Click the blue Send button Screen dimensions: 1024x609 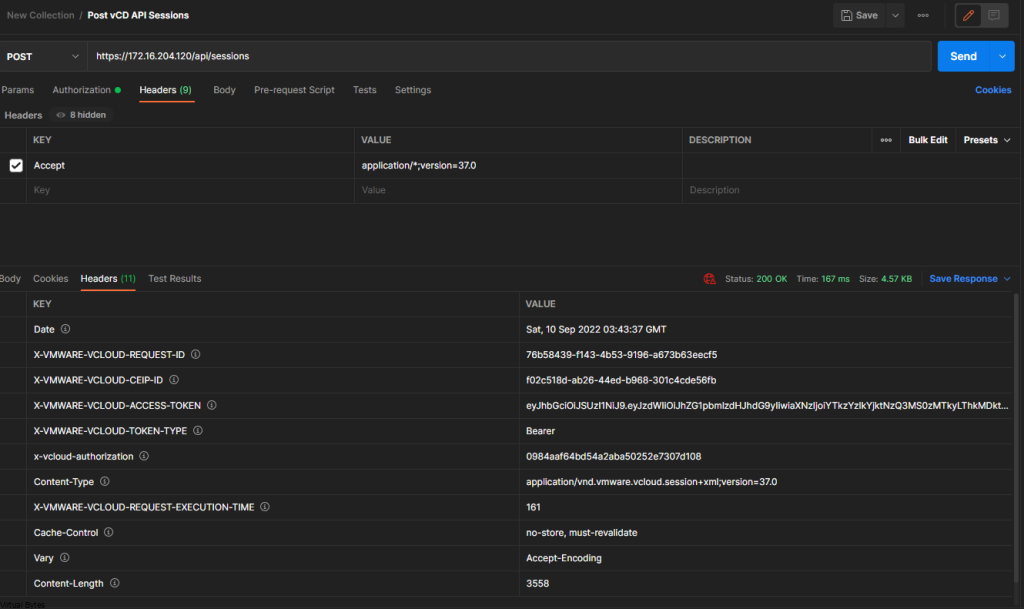(962, 57)
